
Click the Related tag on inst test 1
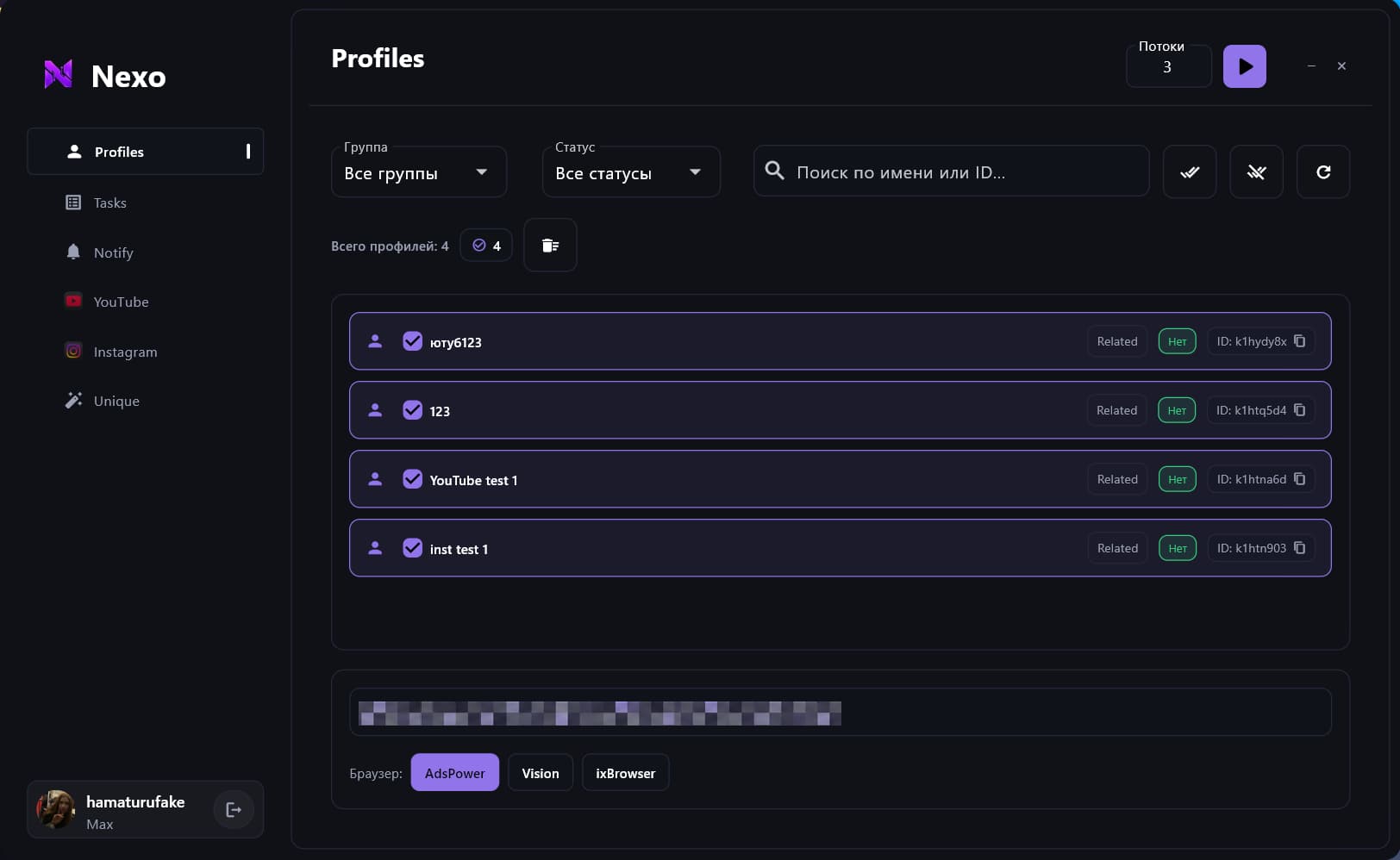coord(1117,548)
